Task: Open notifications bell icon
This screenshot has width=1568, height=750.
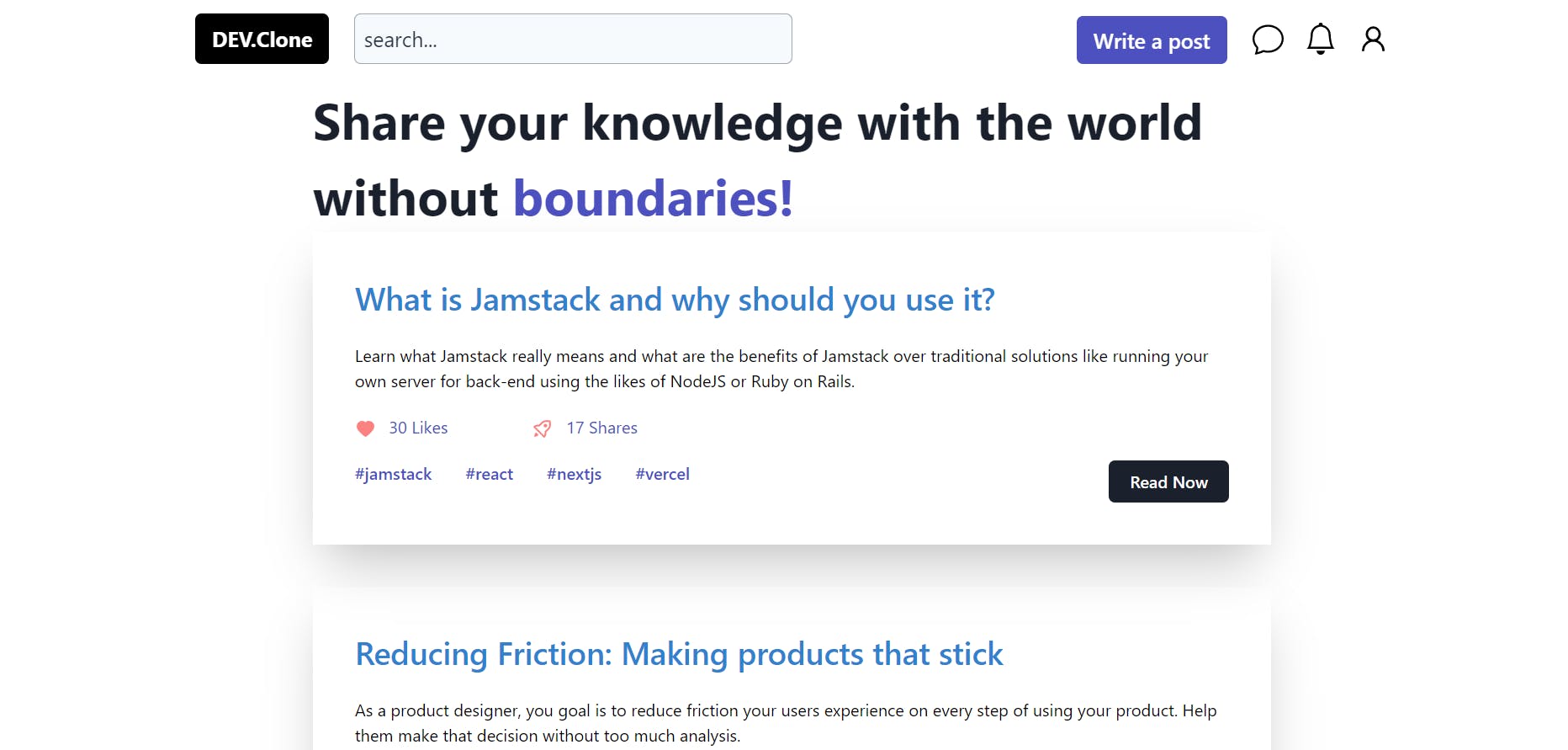Action: click(x=1320, y=40)
